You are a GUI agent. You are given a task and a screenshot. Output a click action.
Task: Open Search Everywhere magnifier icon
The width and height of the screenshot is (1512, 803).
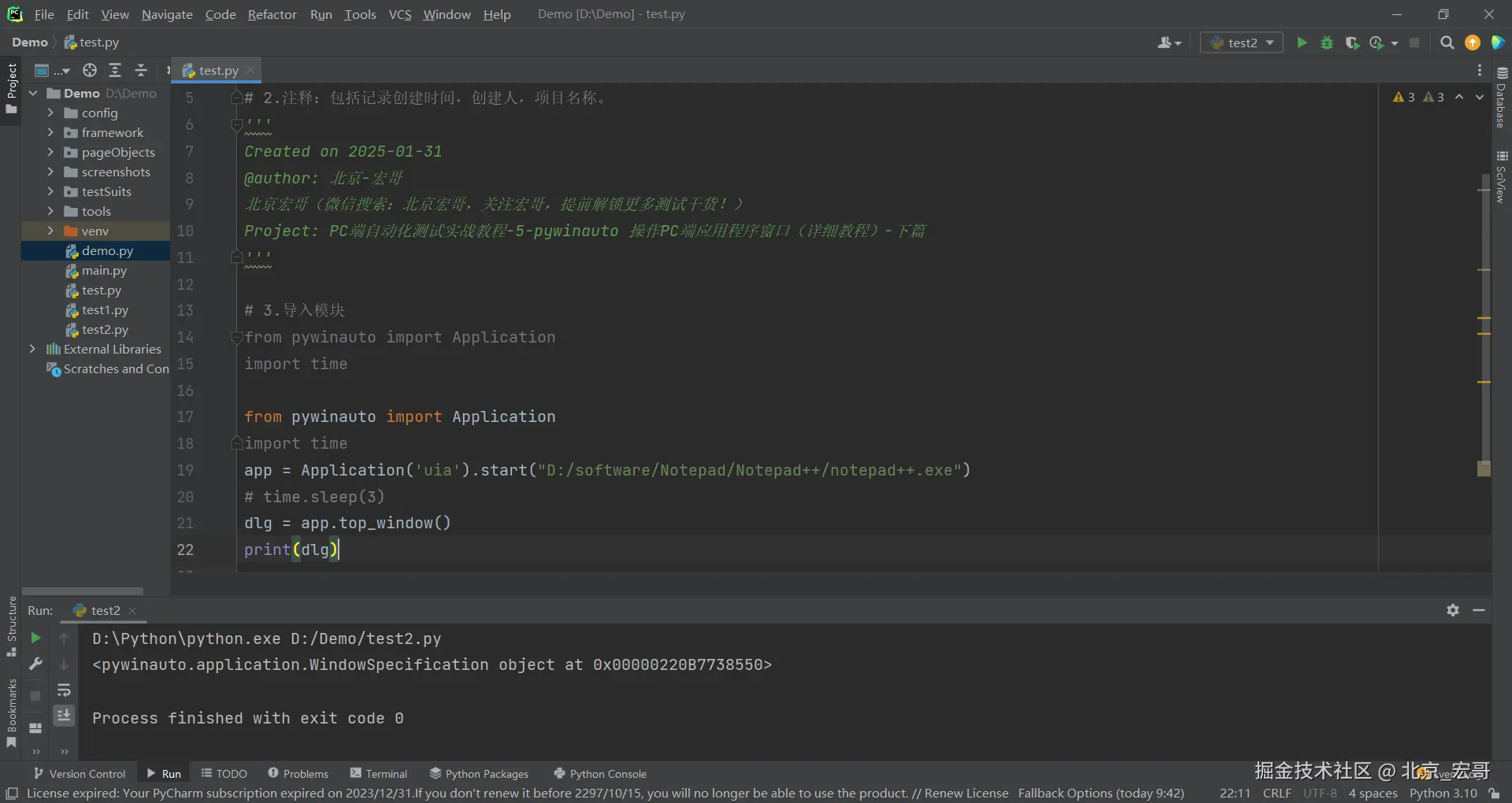[x=1447, y=43]
